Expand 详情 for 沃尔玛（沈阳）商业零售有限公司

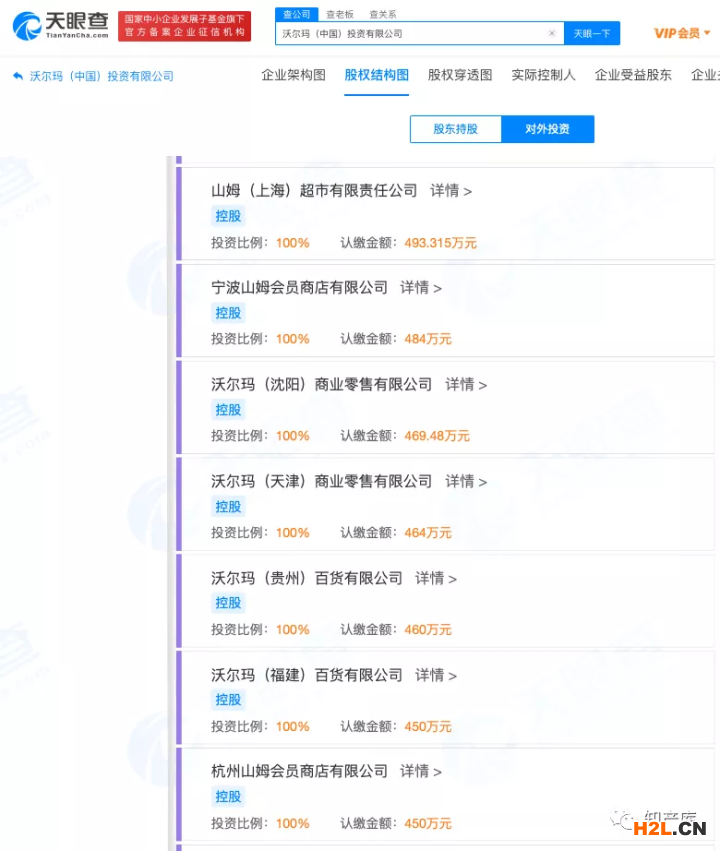[466, 384]
